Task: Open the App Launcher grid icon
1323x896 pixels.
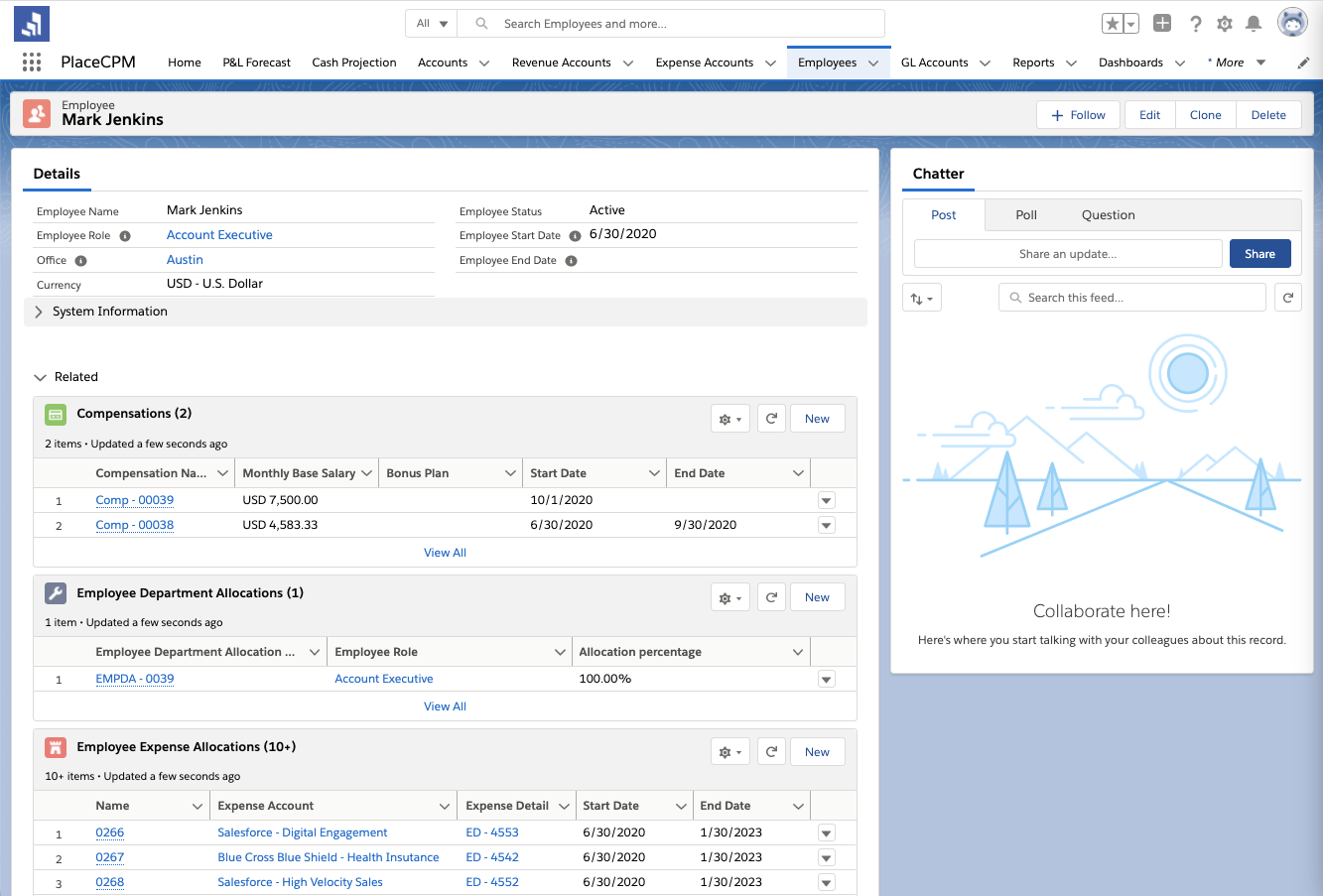Action: click(32, 63)
